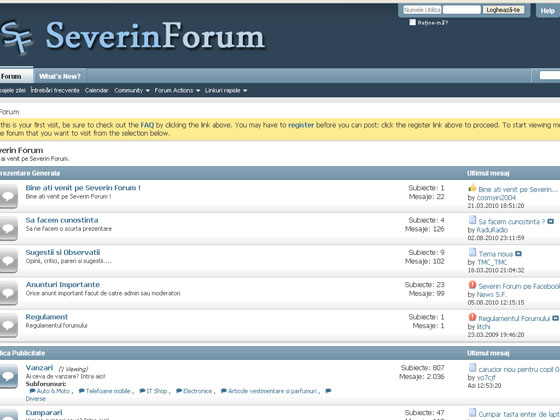Open user profile News S.F.
The height and width of the screenshot is (420, 560).
click(491, 294)
